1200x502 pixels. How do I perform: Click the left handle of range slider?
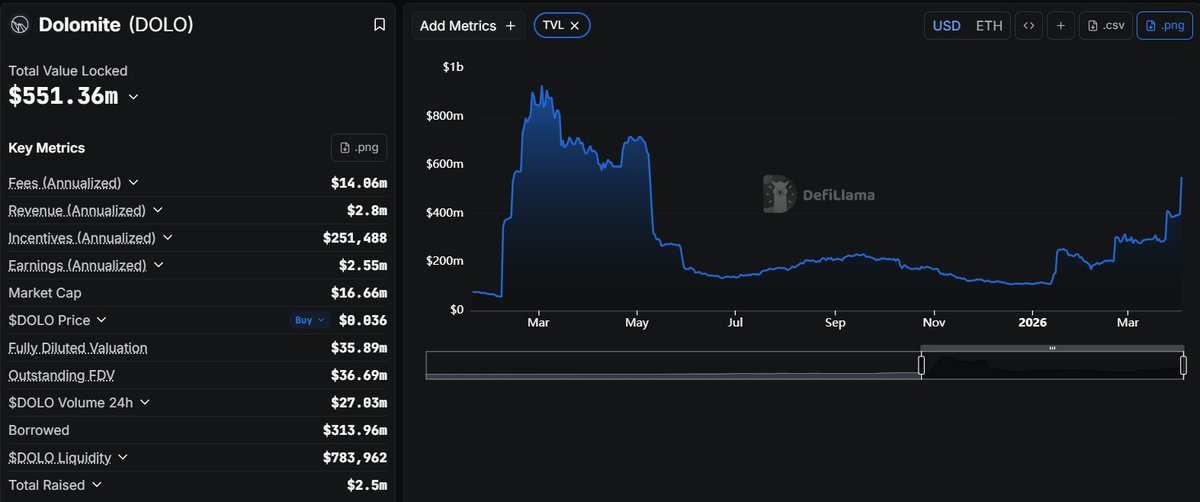click(921, 365)
